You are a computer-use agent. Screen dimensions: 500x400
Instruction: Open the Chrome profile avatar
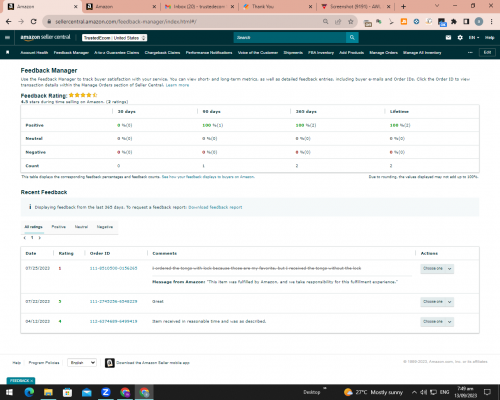479,22
